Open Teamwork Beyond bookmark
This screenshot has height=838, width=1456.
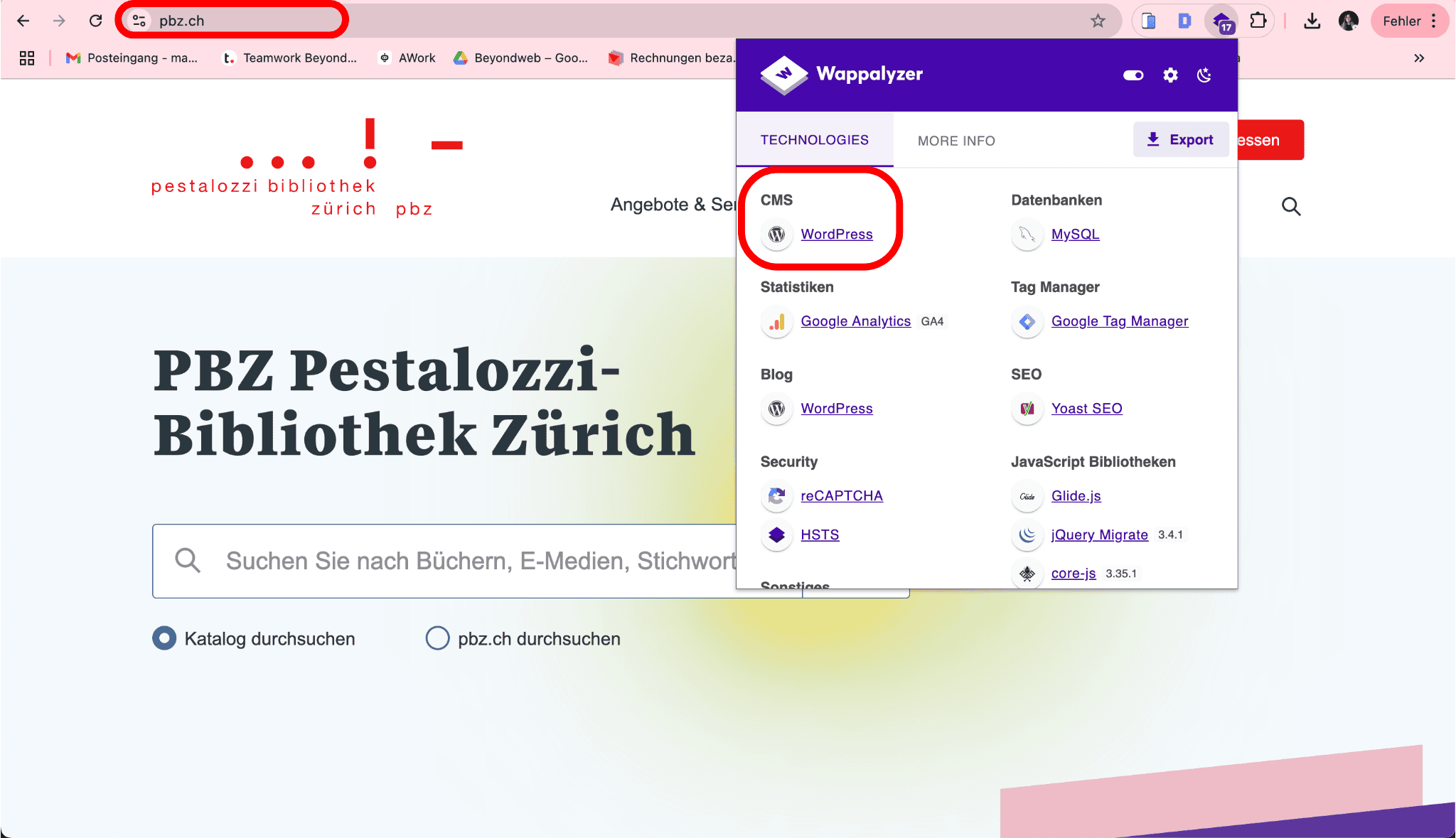(x=289, y=58)
